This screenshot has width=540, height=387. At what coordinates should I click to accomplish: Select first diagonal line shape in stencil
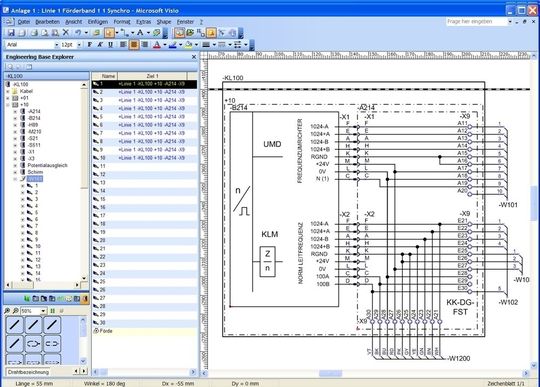click(x=15, y=325)
